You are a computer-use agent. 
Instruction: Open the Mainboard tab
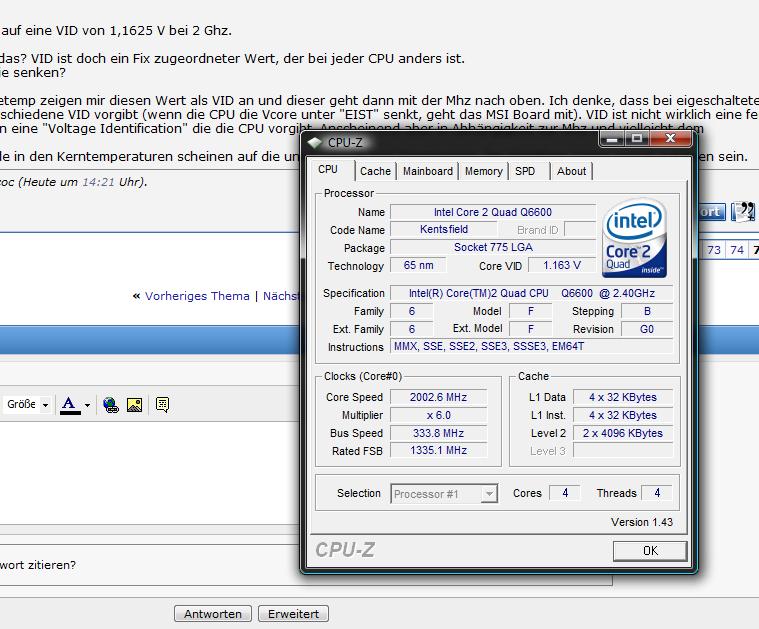(x=428, y=171)
